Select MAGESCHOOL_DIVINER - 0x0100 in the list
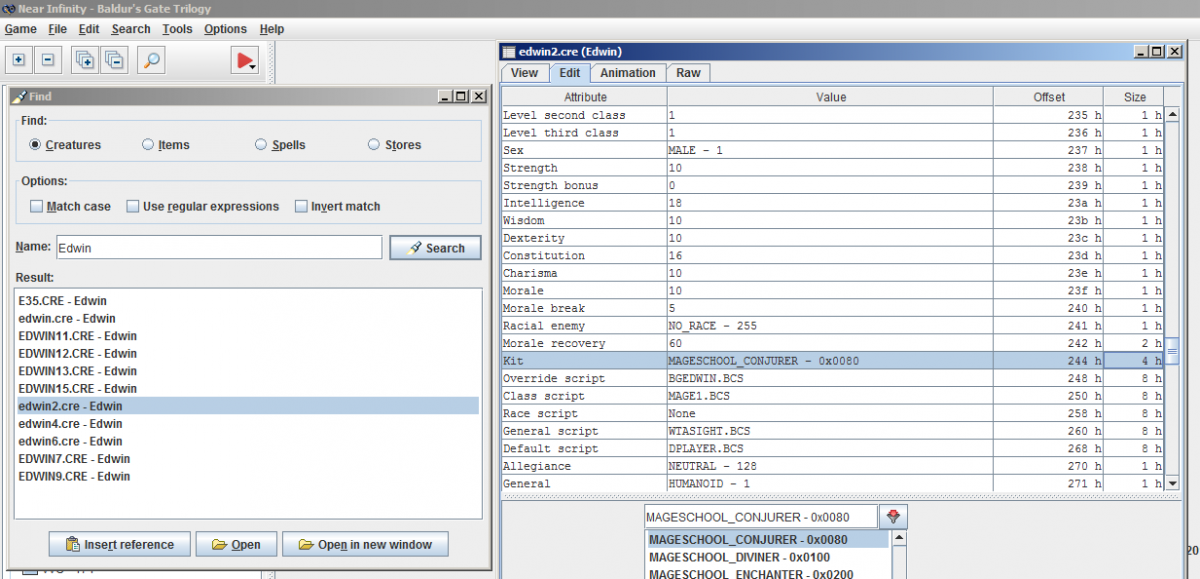1200x579 pixels. (x=766, y=557)
